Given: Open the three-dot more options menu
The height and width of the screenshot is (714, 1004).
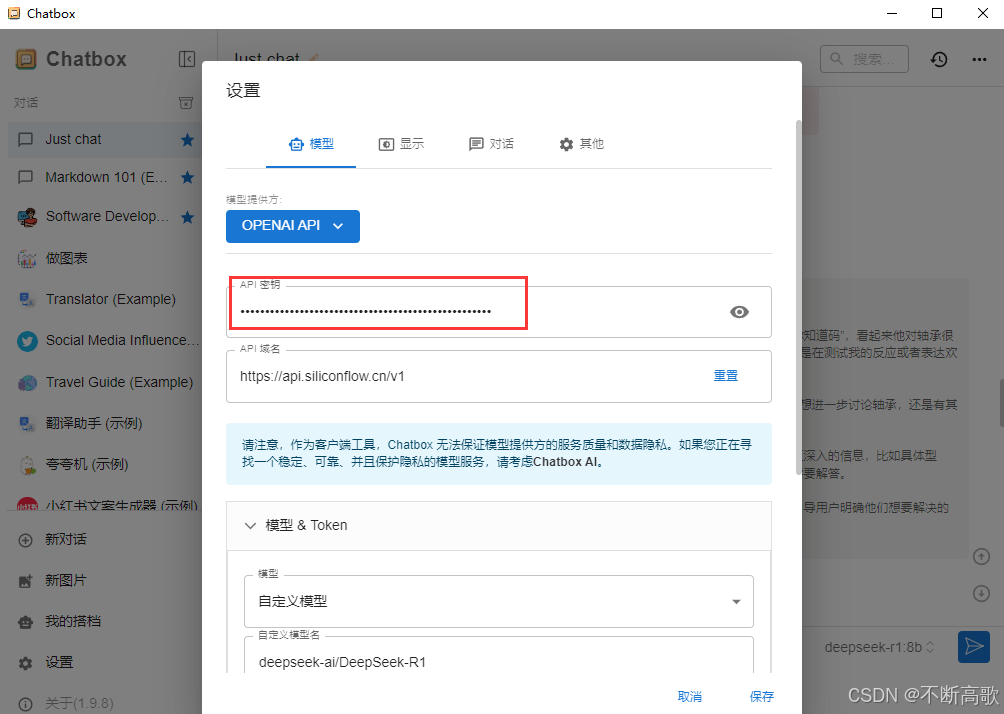Looking at the screenshot, I should pyautogui.click(x=979, y=60).
